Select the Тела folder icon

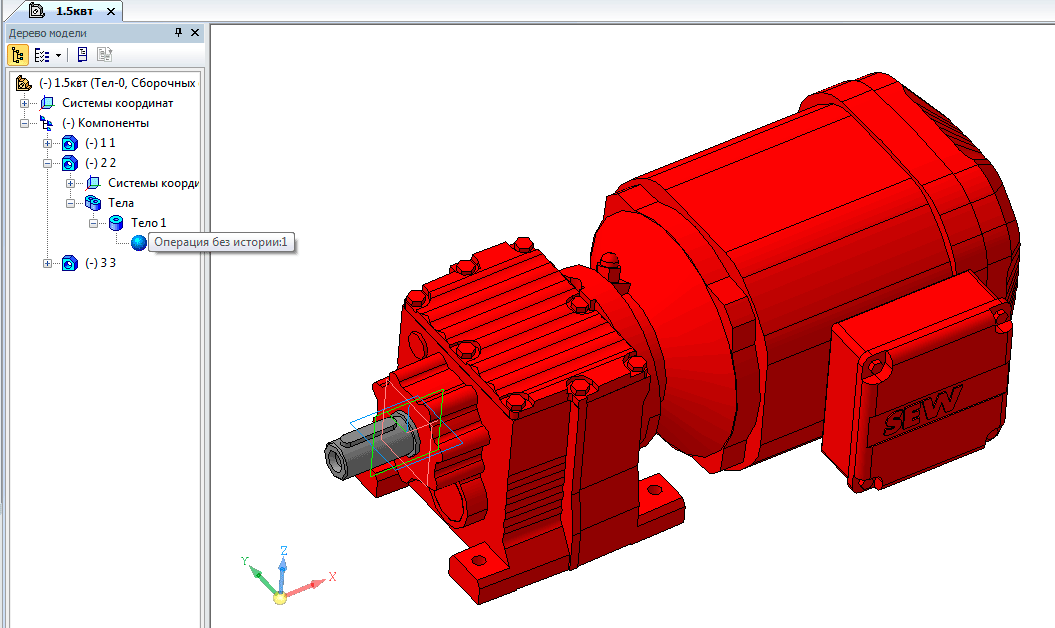[x=93, y=203]
